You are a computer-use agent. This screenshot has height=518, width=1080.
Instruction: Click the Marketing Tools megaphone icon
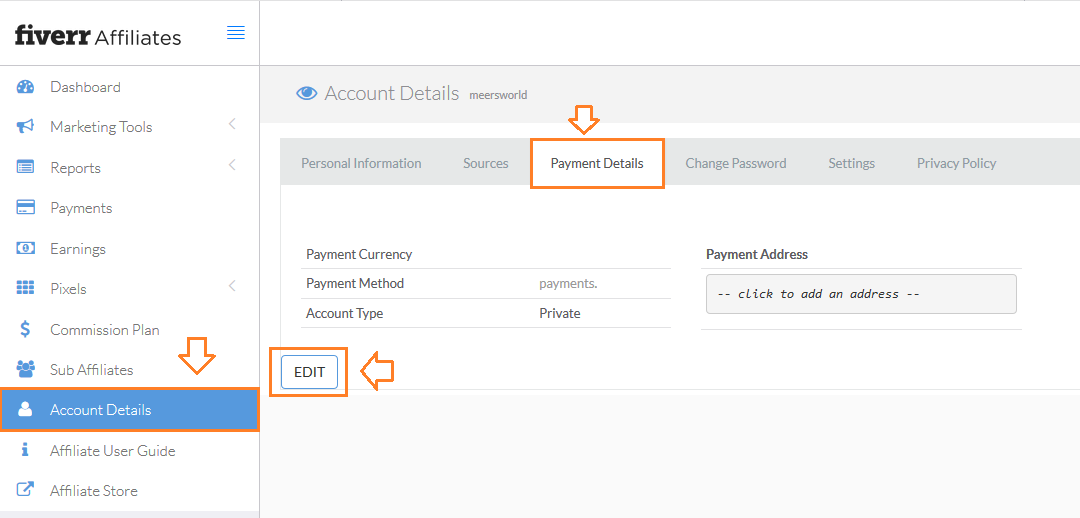click(x=25, y=127)
